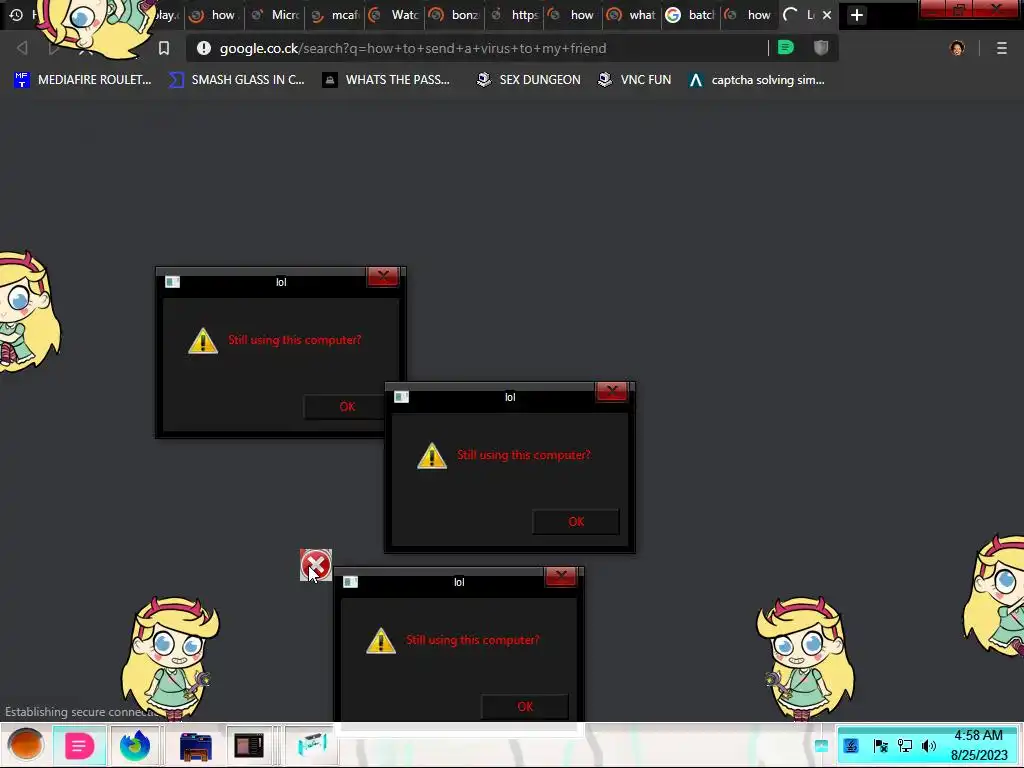Open SMASH GLASS IN C... bookmark

[236, 80]
